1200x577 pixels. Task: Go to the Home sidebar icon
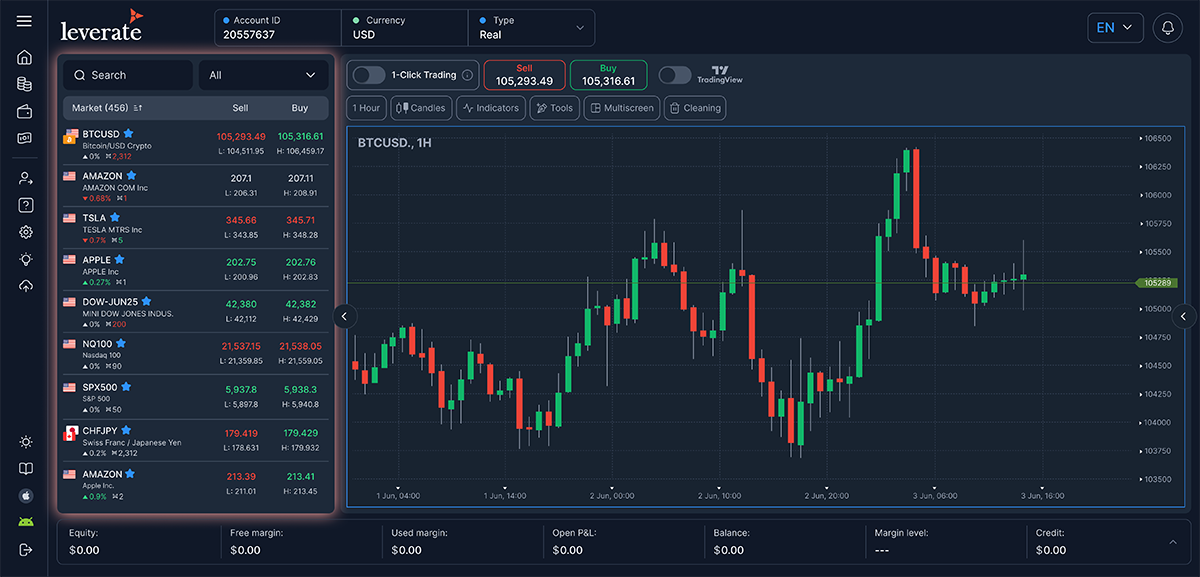tap(25, 57)
